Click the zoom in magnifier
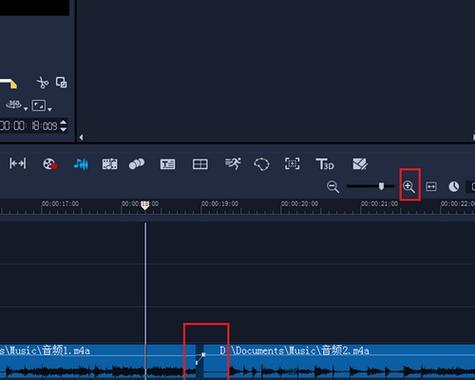Screen dimensions: 475x380 [409, 186]
